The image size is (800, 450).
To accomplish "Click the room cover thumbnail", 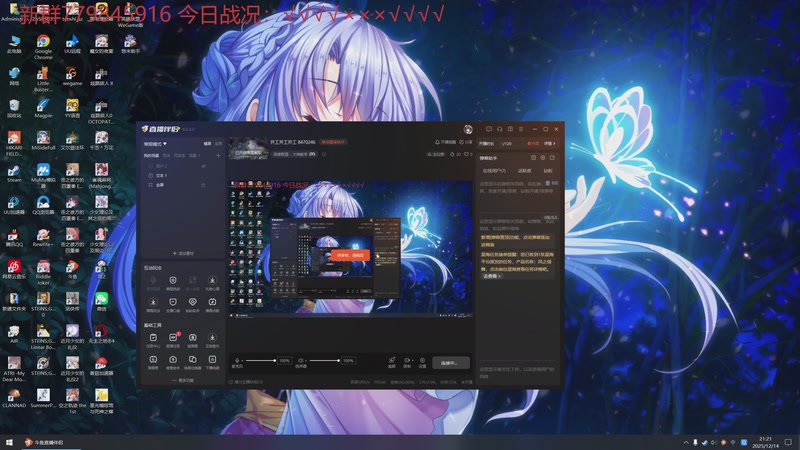I will click(x=248, y=148).
